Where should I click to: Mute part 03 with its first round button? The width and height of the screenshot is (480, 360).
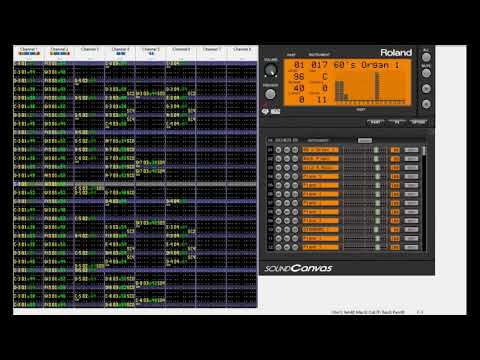click(x=278, y=168)
